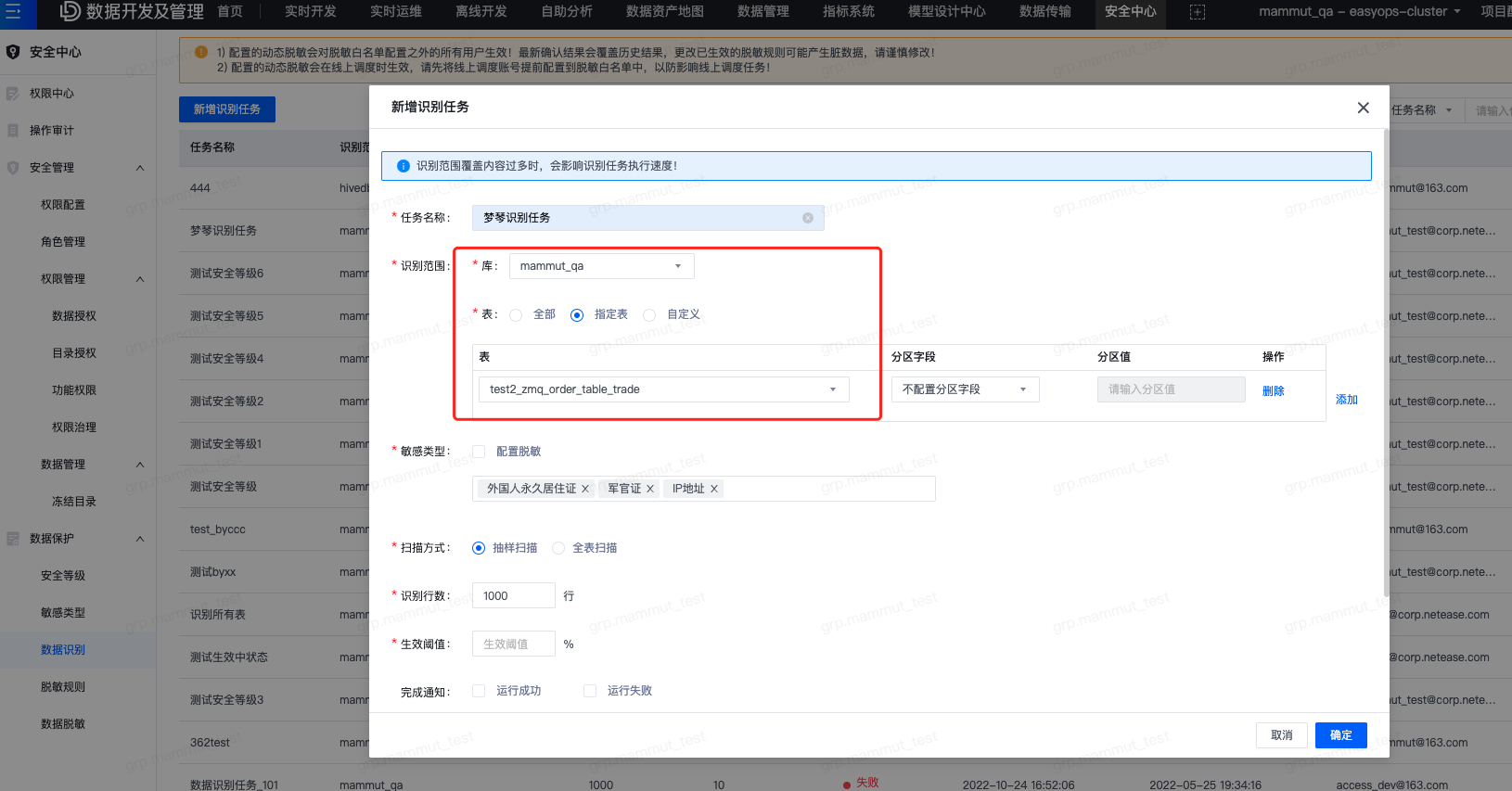Click the 删除 link in the table row
Image resolution: width=1512 pixels, height=791 pixels.
1274,391
